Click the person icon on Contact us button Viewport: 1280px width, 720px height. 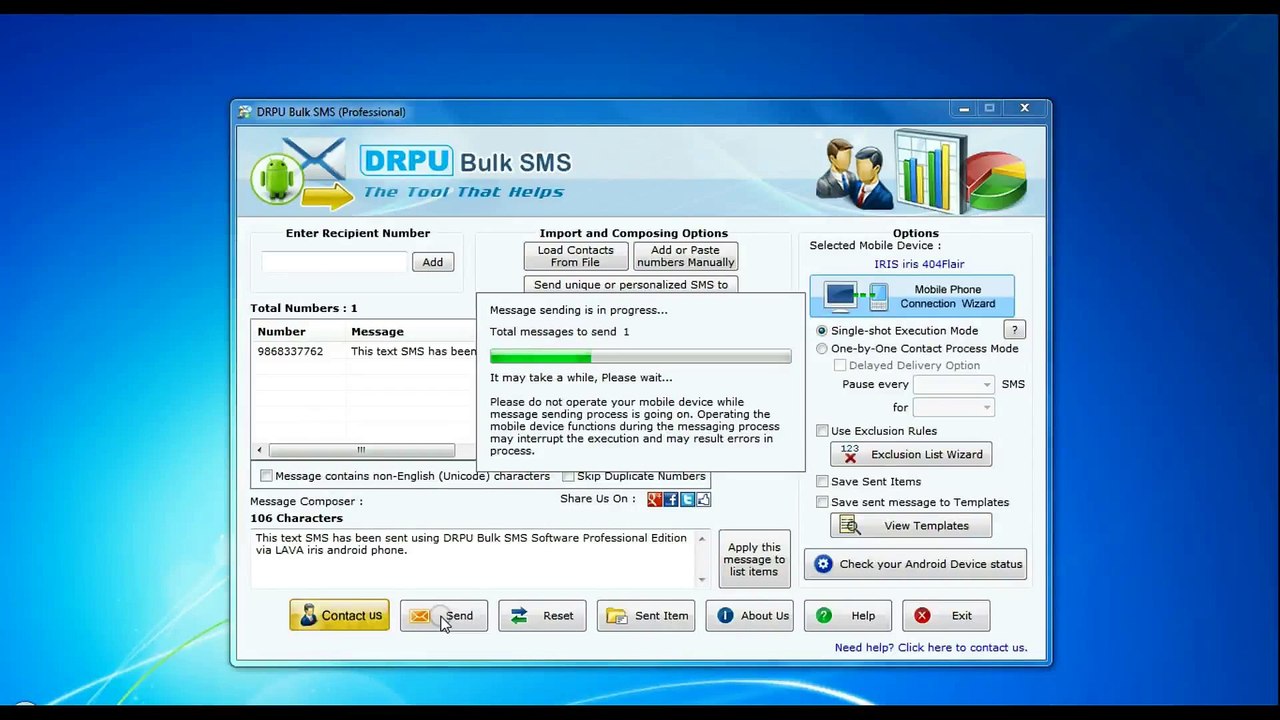308,615
